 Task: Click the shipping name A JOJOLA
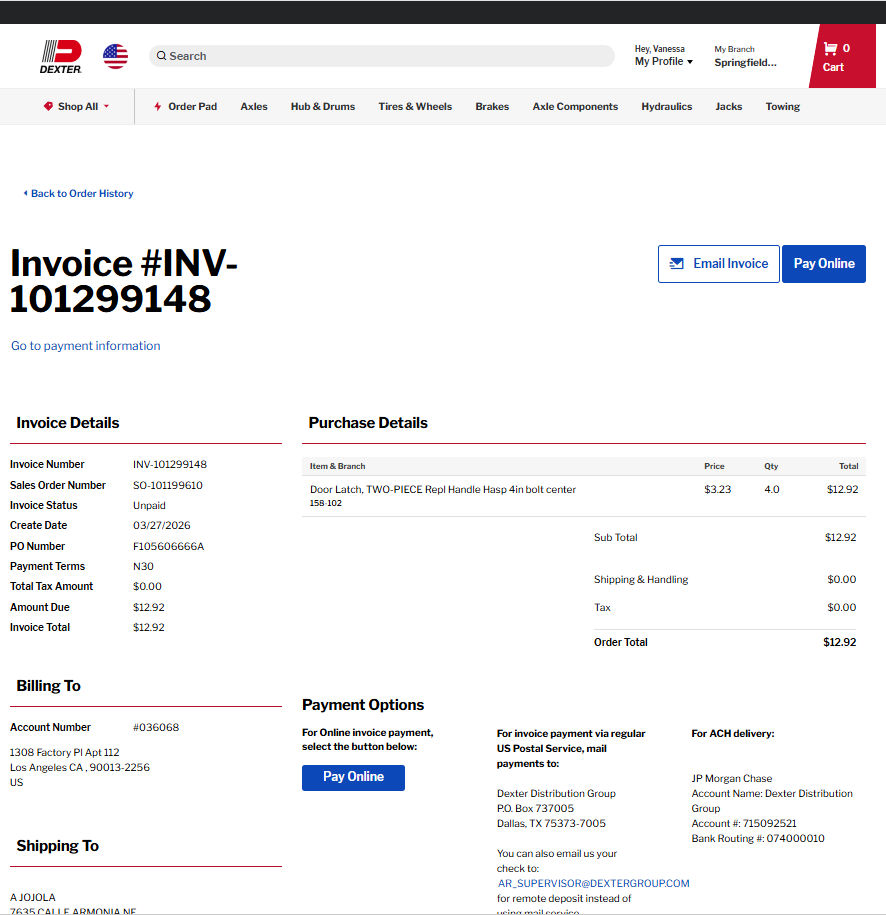coord(33,897)
